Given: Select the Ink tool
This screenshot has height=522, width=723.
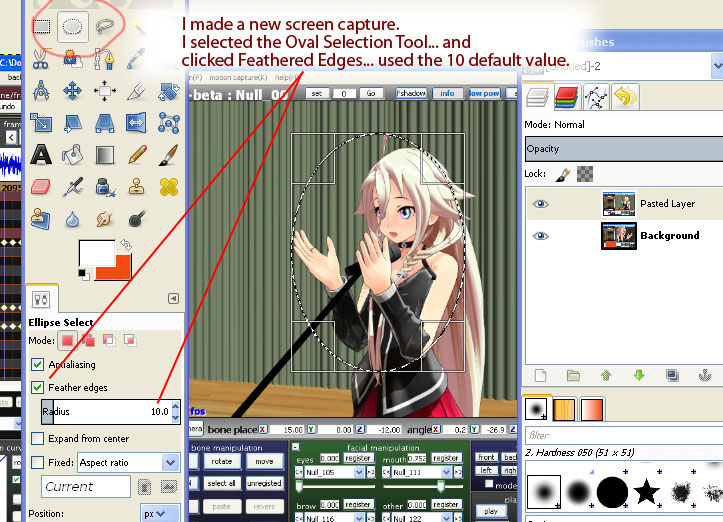Looking at the screenshot, I should click(105, 187).
